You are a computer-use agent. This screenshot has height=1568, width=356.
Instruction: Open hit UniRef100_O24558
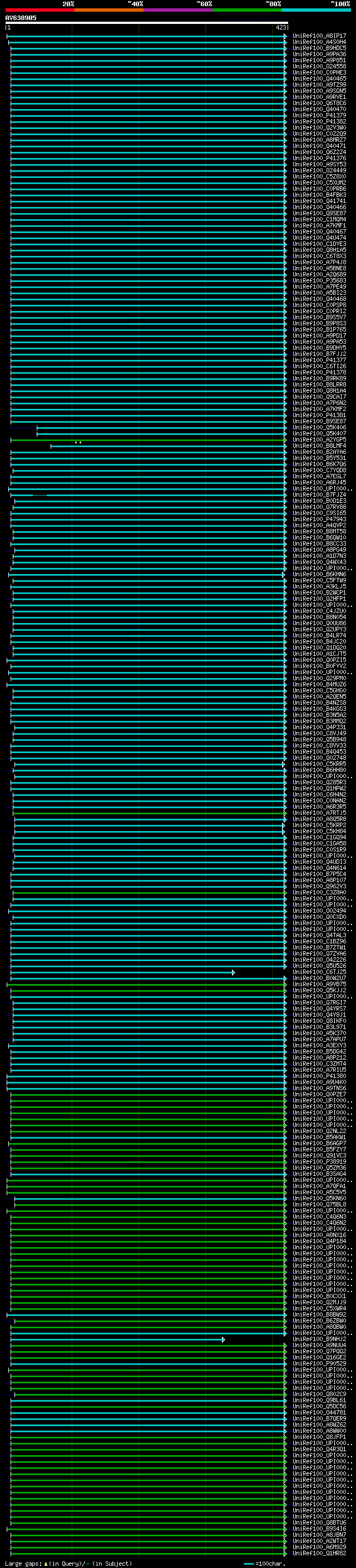pos(319,66)
